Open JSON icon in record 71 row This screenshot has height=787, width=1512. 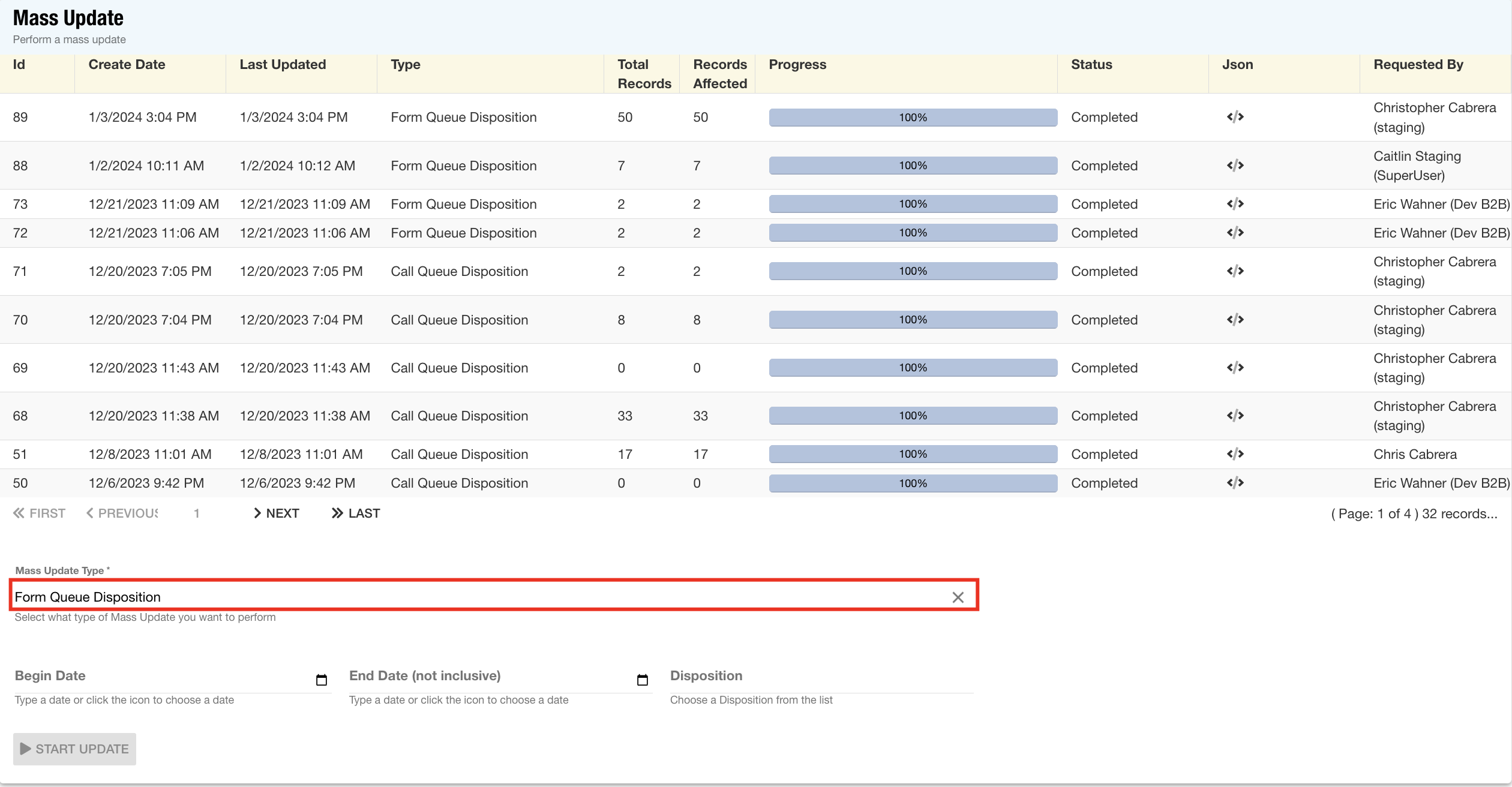click(x=1235, y=271)
